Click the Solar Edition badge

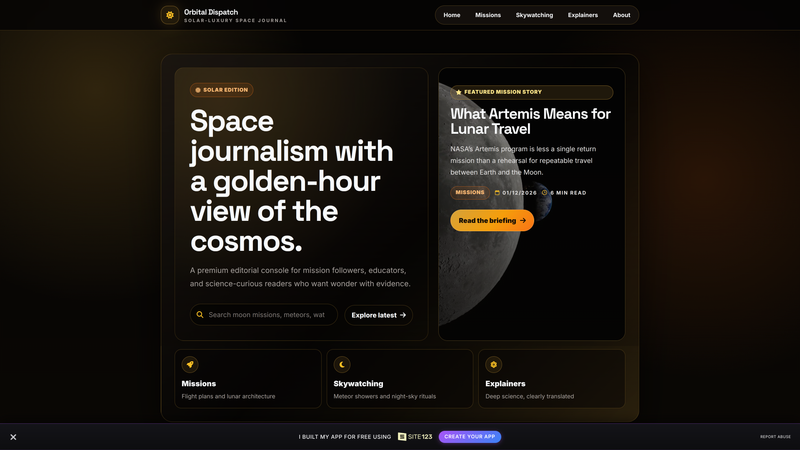[x=221, y=90]
